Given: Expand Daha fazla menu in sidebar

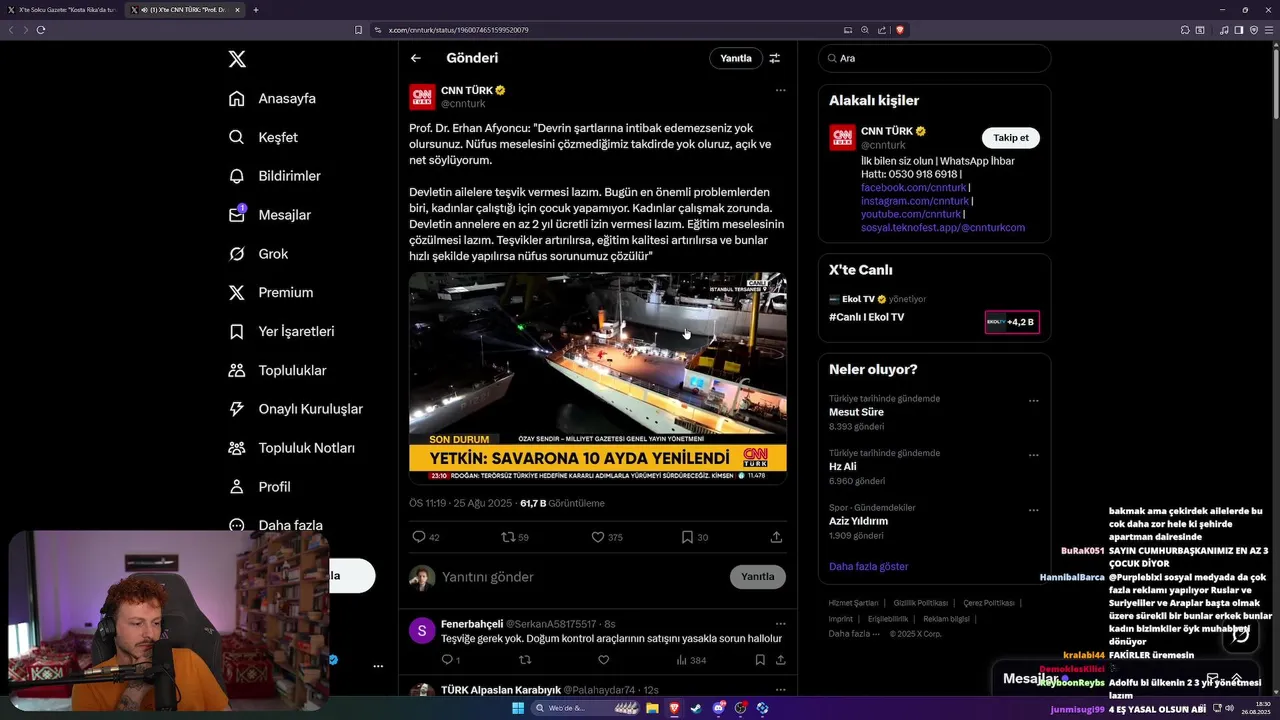Looking at the screenshot, I should [276, 525].
